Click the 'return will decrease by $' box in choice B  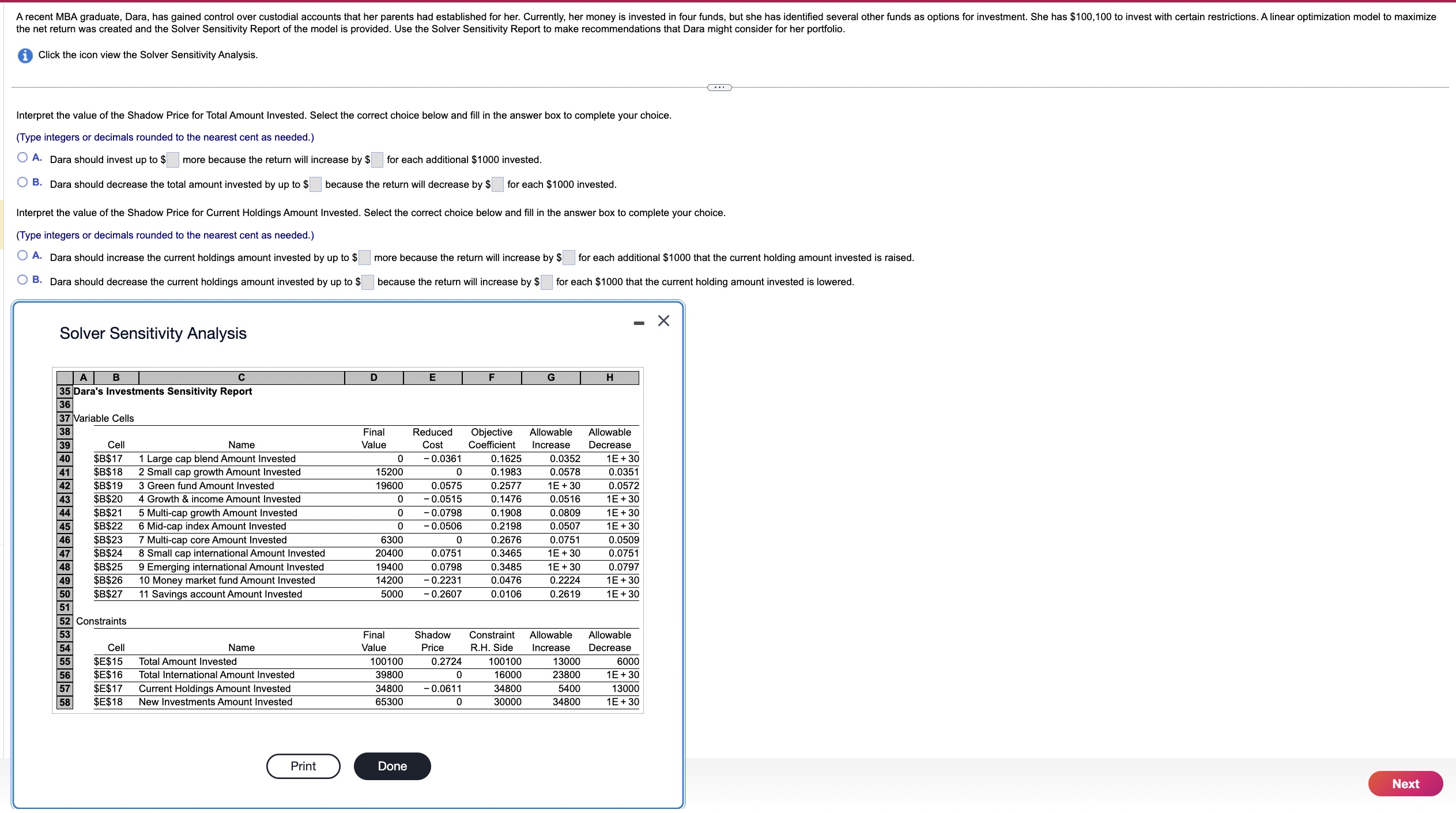point(496,185)
